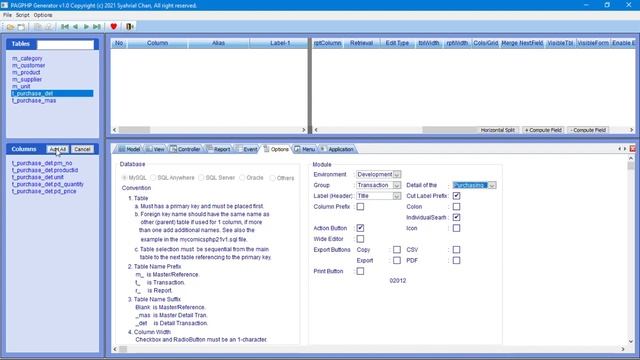This screenshot has width=640, height=360.
Task: Click the previous record arrow icon
Action: click(76, 27)
